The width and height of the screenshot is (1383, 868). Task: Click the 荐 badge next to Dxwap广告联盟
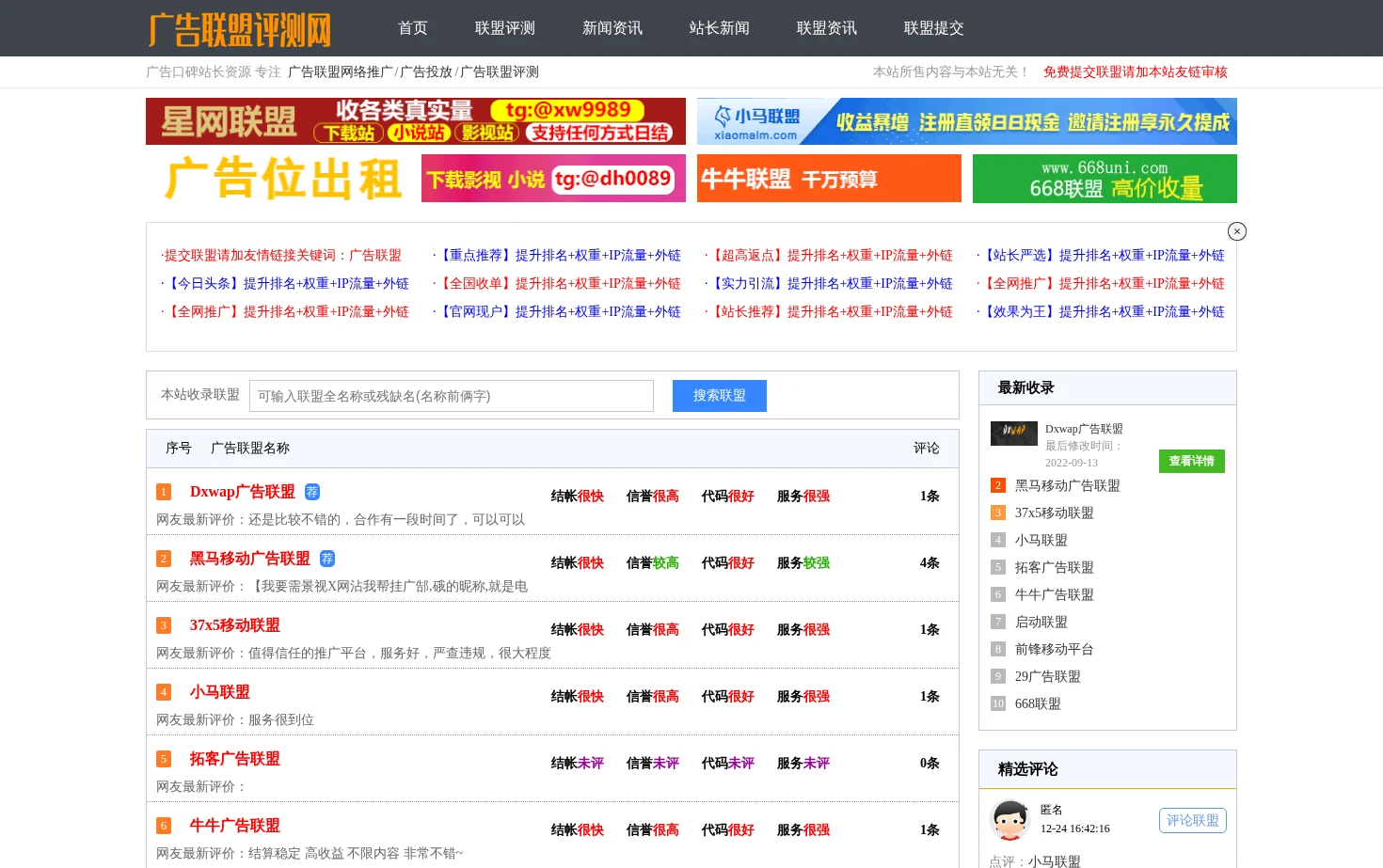tap(312, 492)
